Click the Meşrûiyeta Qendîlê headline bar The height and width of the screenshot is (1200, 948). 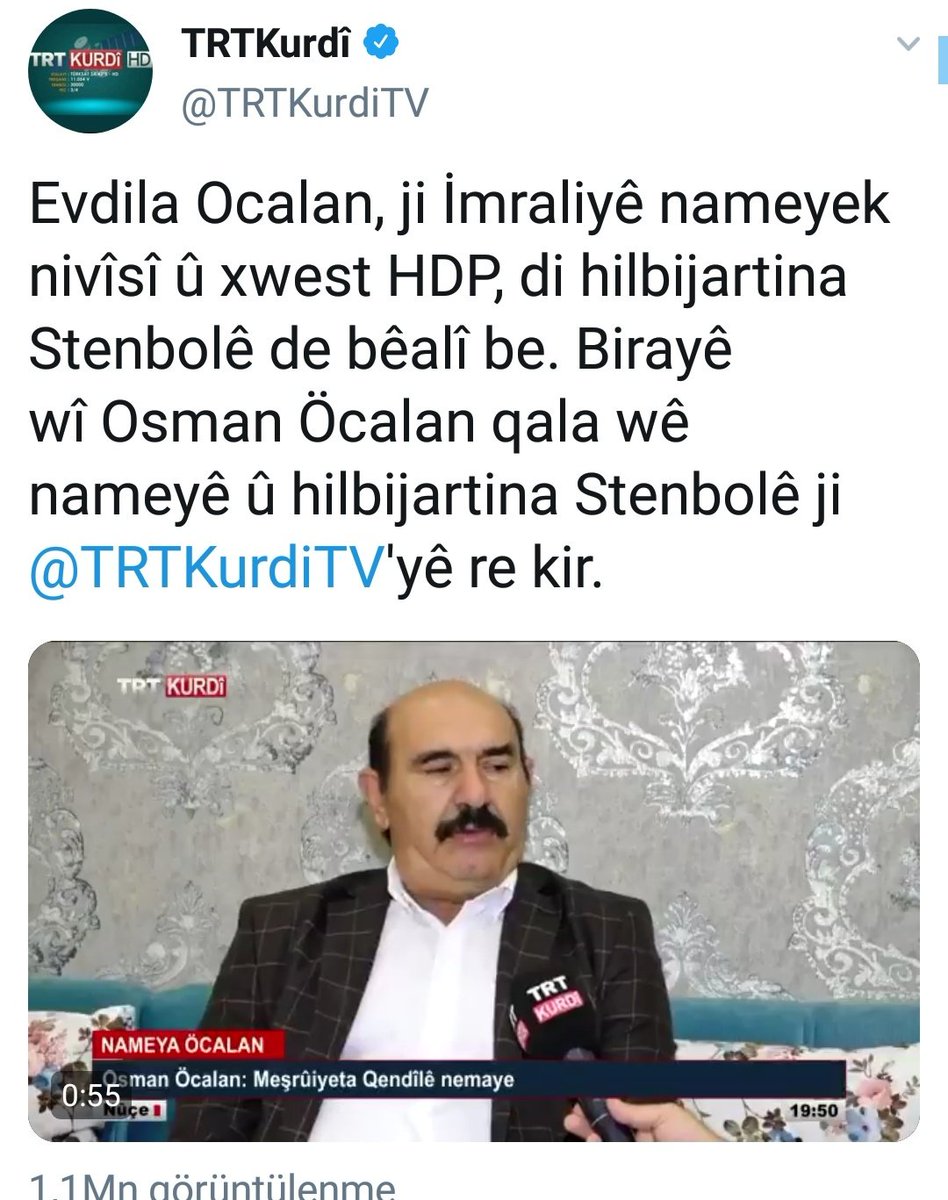[x=468, y=1080]
